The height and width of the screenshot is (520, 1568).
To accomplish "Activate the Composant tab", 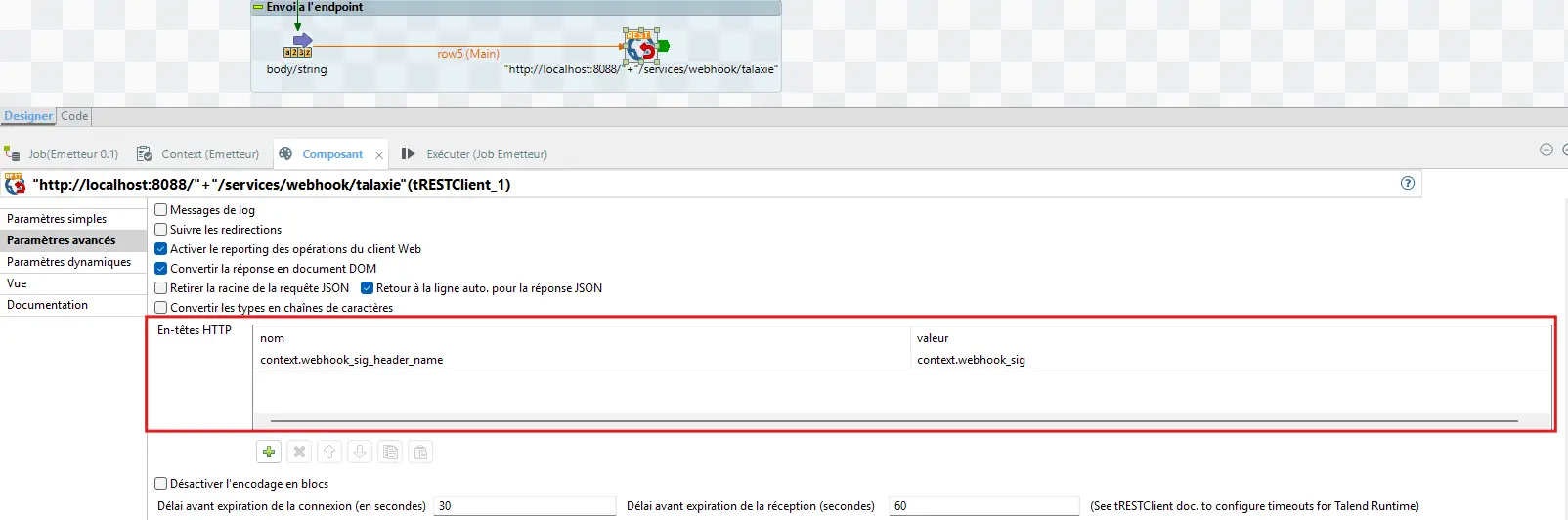I will click(332, 154).
